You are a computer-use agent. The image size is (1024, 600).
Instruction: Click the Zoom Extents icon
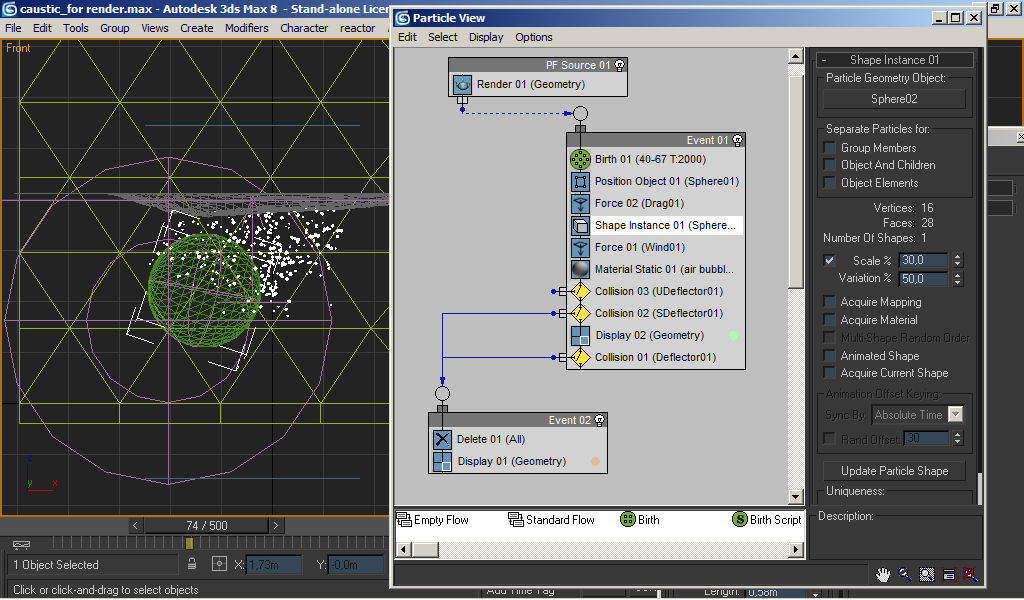(x=949, y=575)
